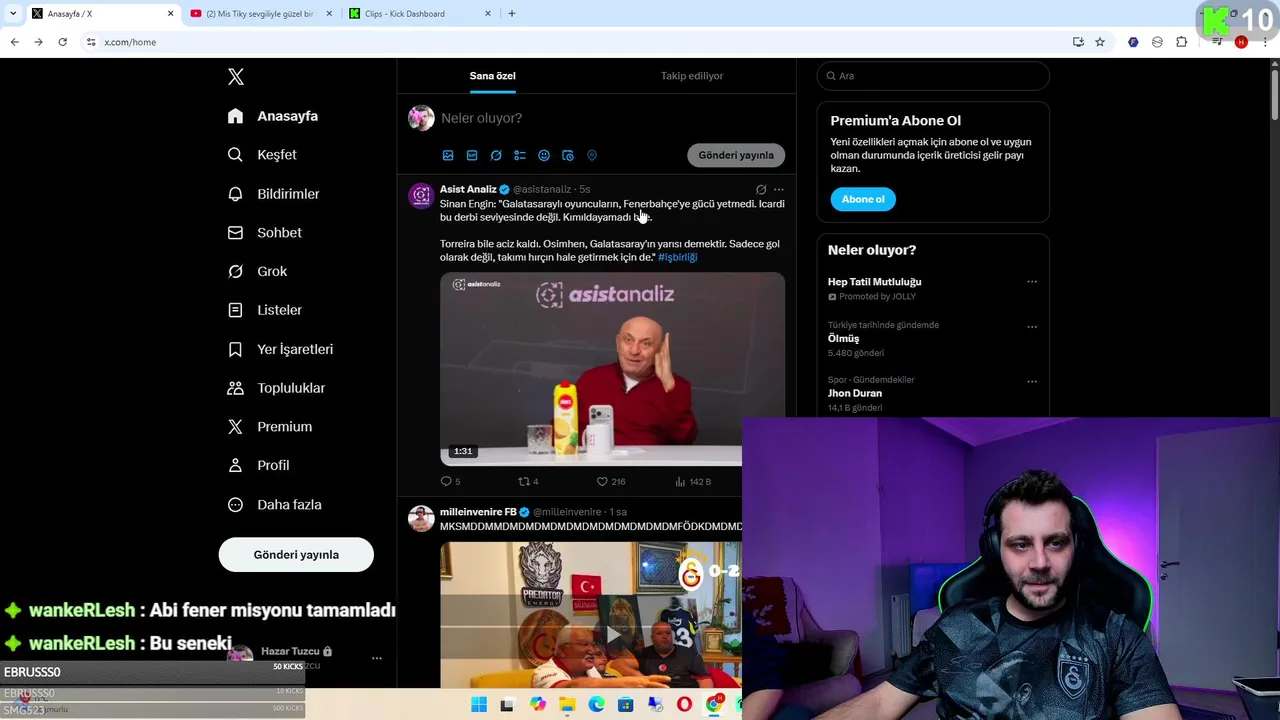Screen dimensions: 1280x720
Task: Add a poll to post
Action: 520,156
